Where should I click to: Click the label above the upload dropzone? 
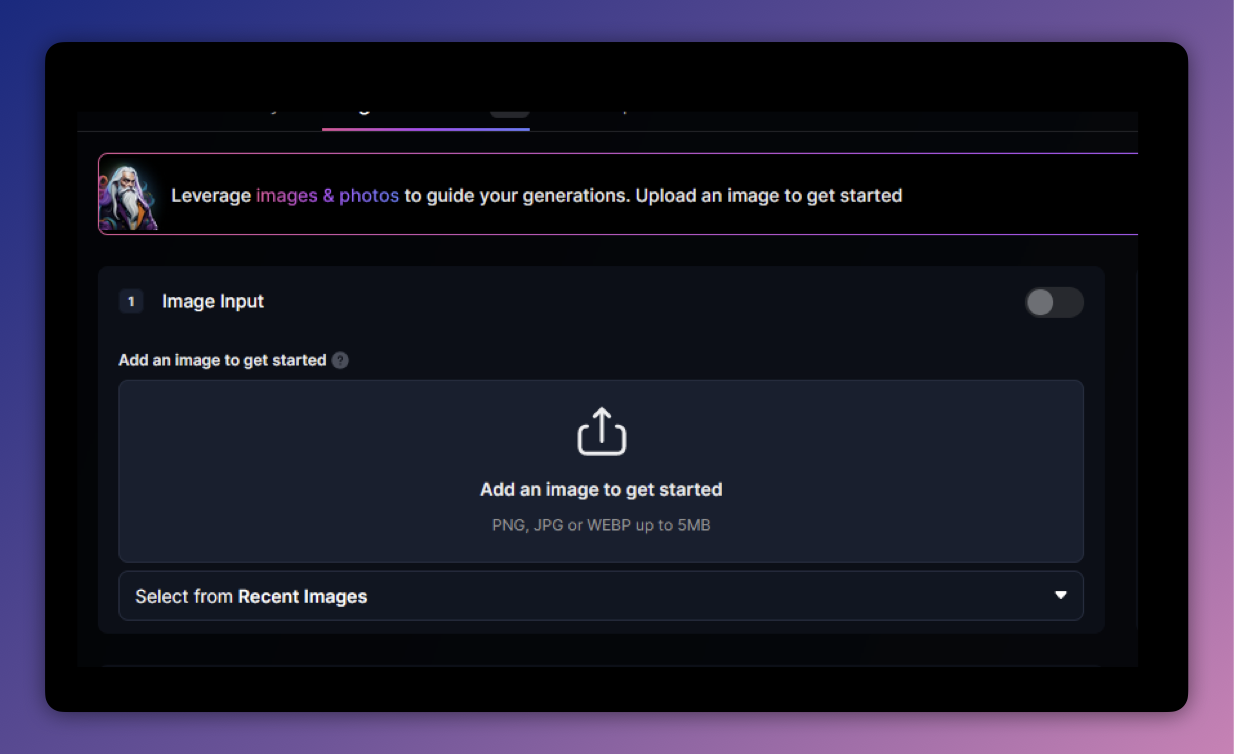[222, 360]
